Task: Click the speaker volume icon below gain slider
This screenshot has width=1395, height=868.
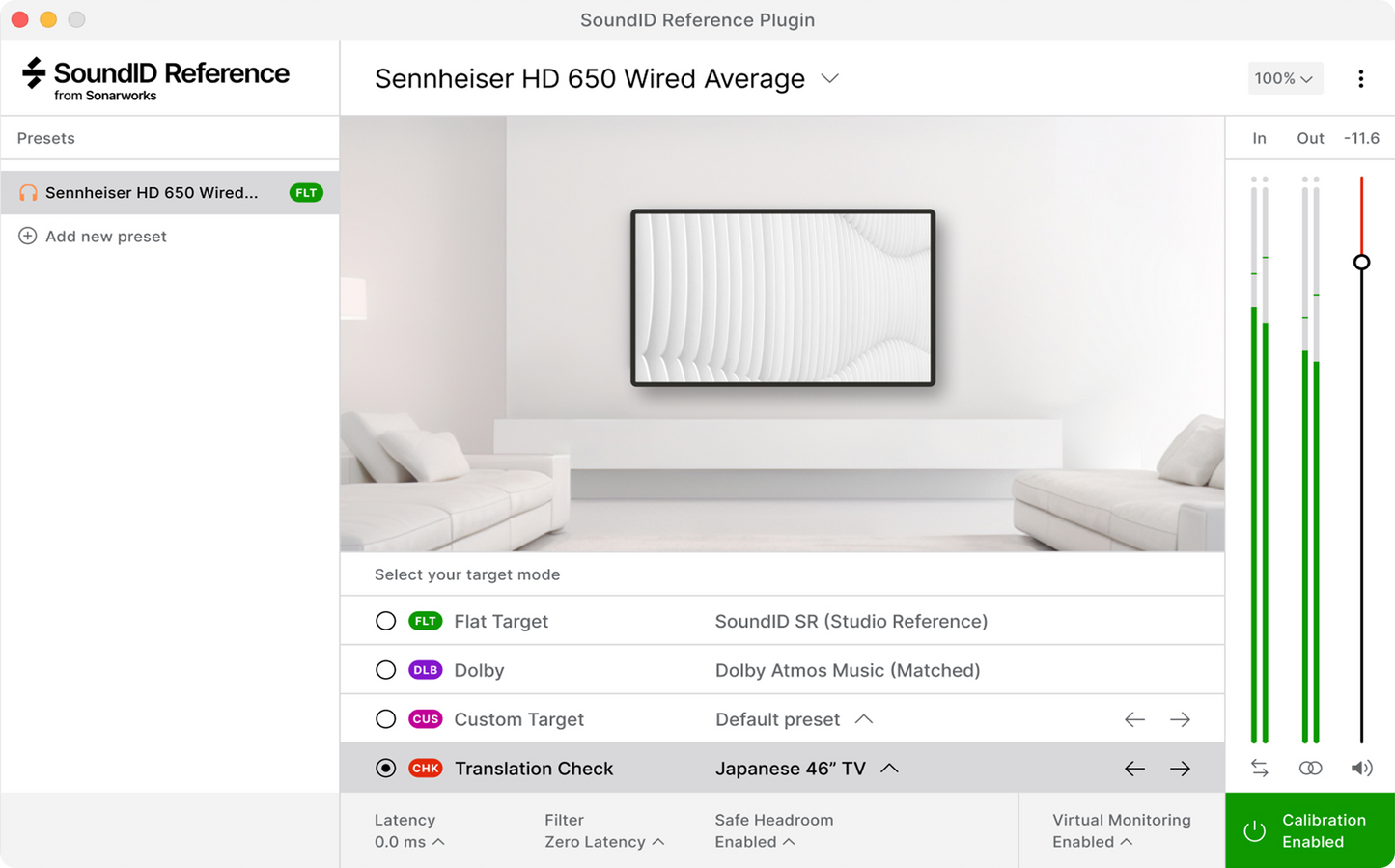Action: (1361, 768)
